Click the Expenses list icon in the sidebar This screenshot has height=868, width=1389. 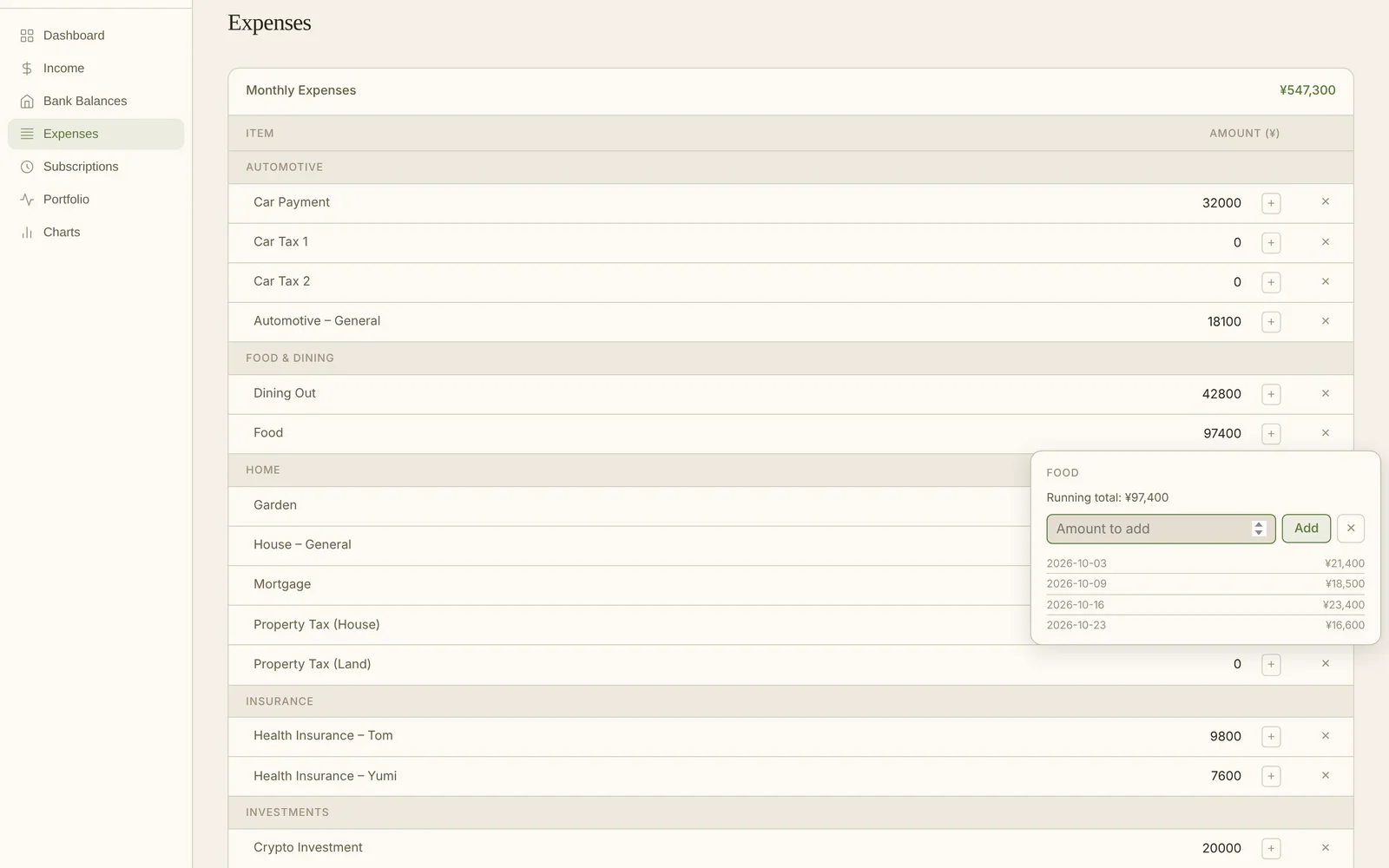click(x=27, y=134)
